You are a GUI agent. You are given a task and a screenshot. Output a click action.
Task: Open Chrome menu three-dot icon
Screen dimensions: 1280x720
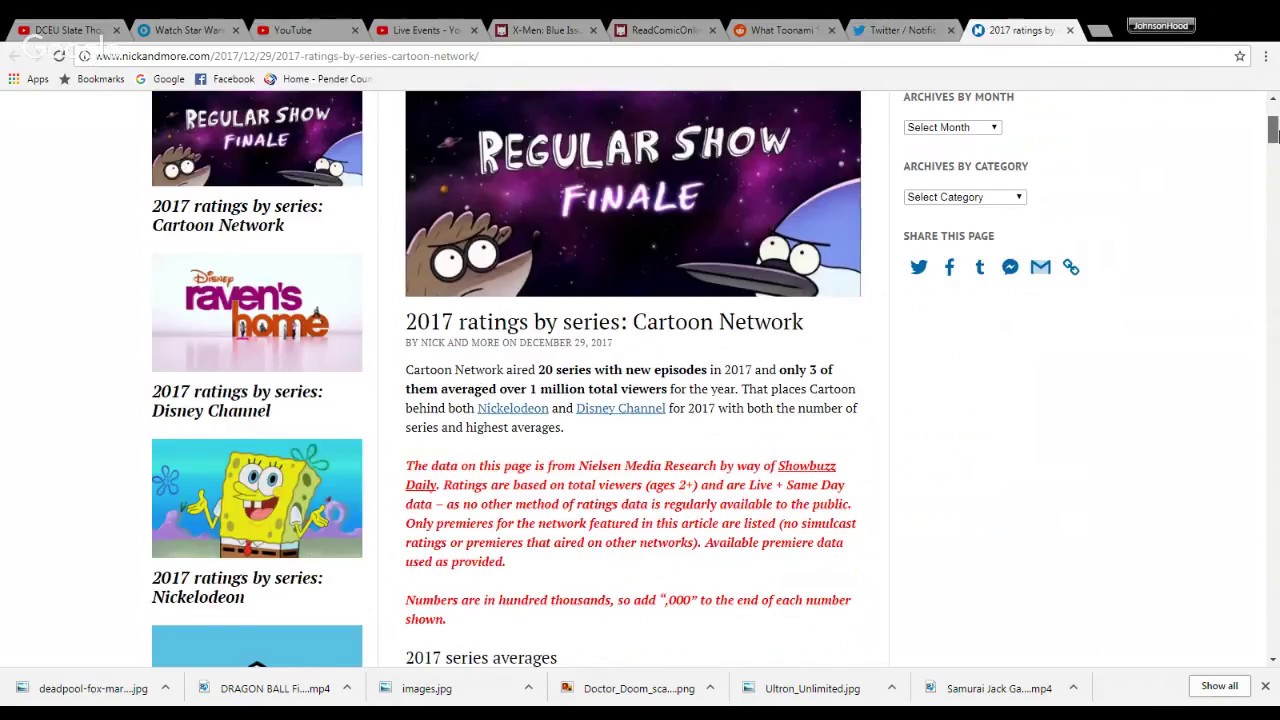tap(1266, 56)
